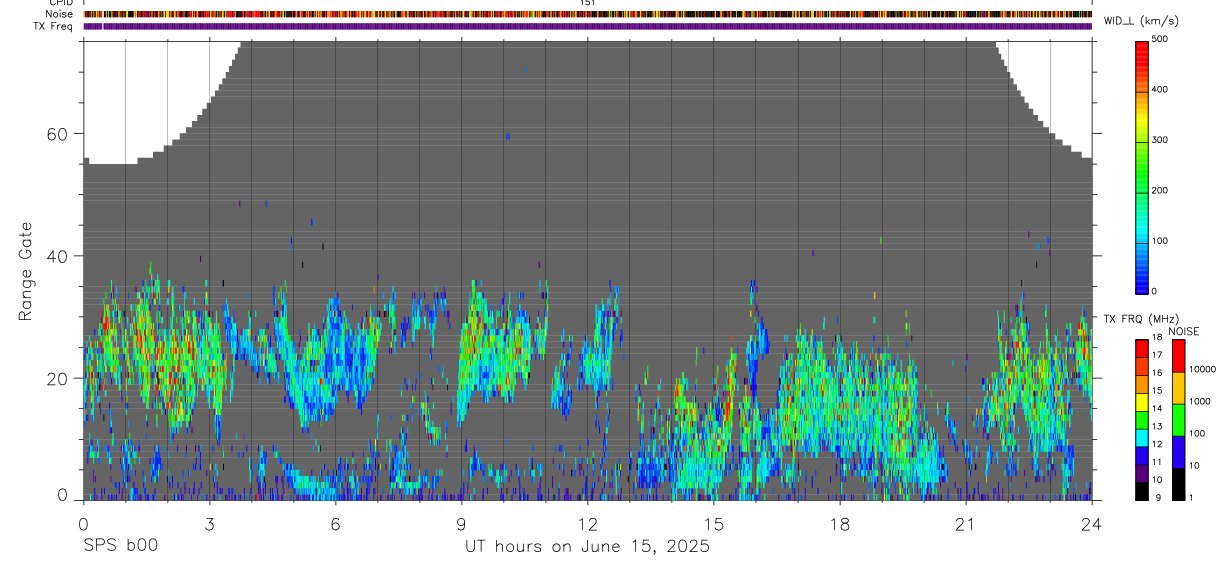The width and height of the screenshot is (1228, 567).
Task: Pick the yellow segment of TX FRQ colorbar
Action: click(x=1142, y=401)
